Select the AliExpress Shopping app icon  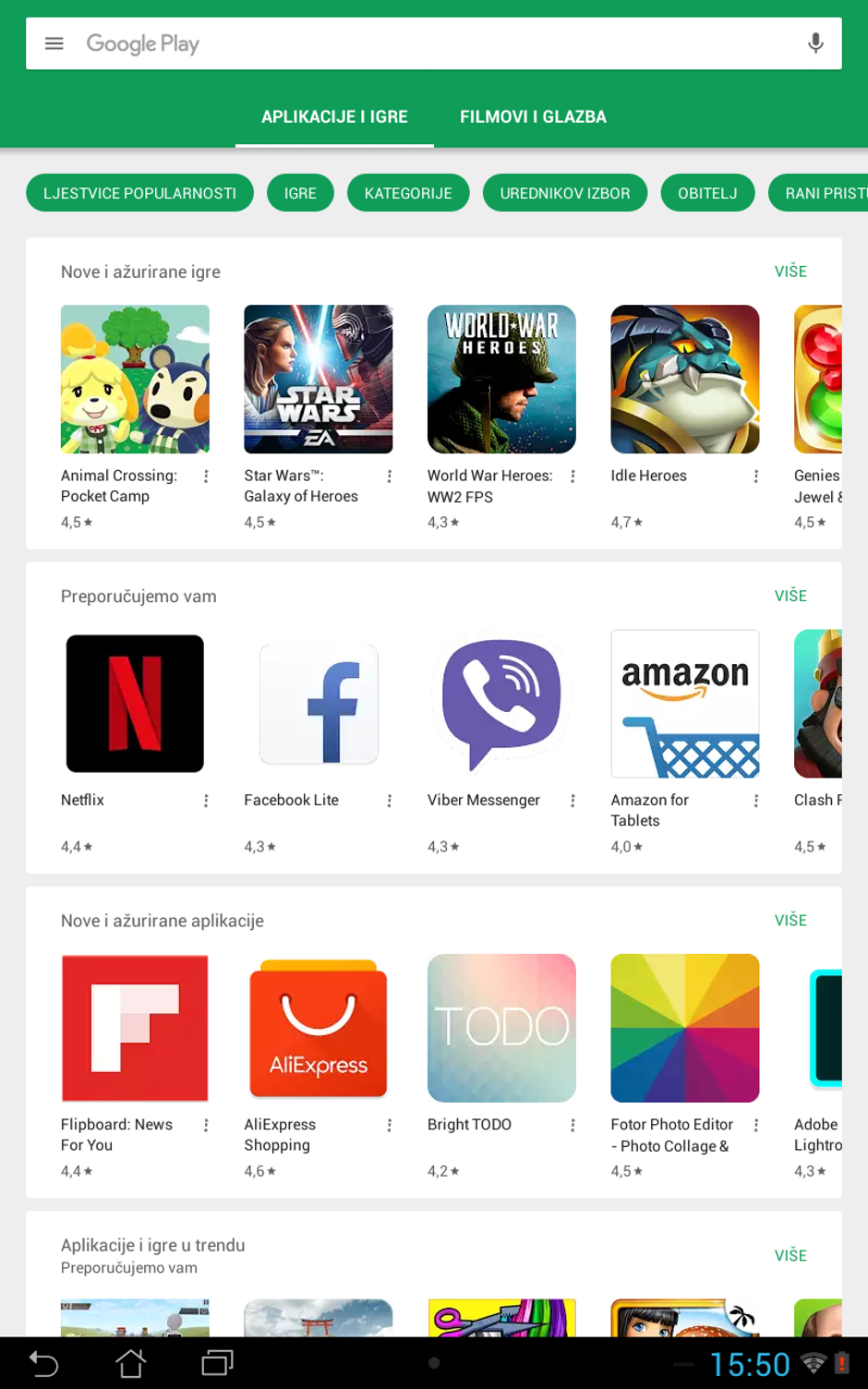[x=319, y=1028]
